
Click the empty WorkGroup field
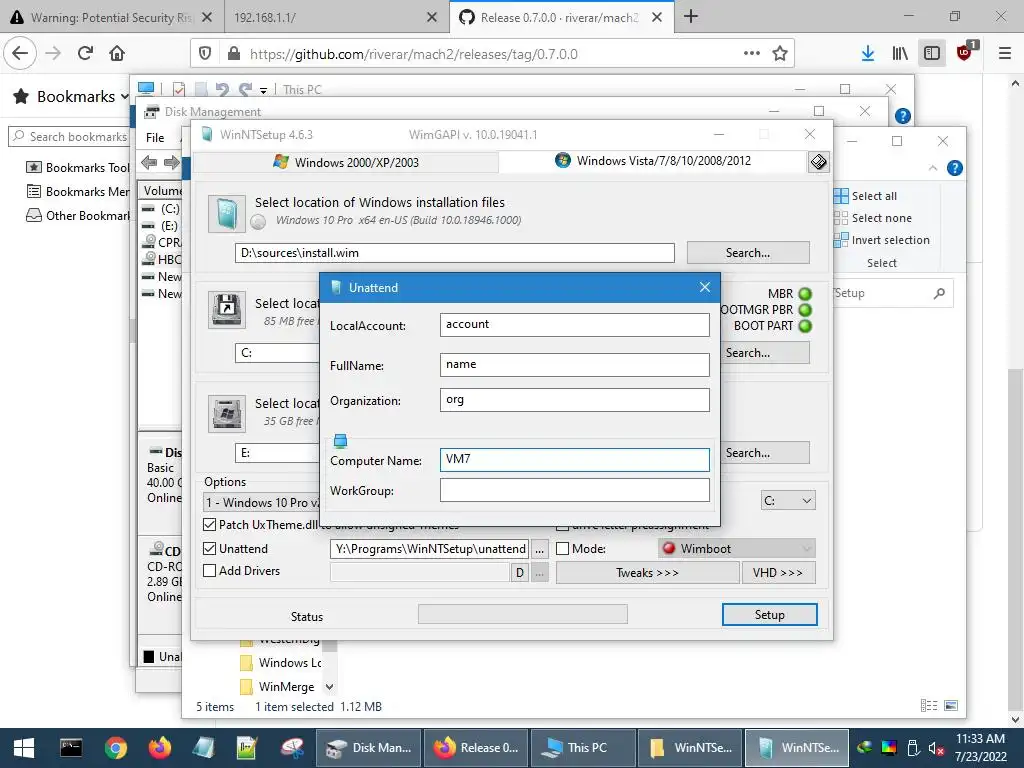click(x=575, y=490)
